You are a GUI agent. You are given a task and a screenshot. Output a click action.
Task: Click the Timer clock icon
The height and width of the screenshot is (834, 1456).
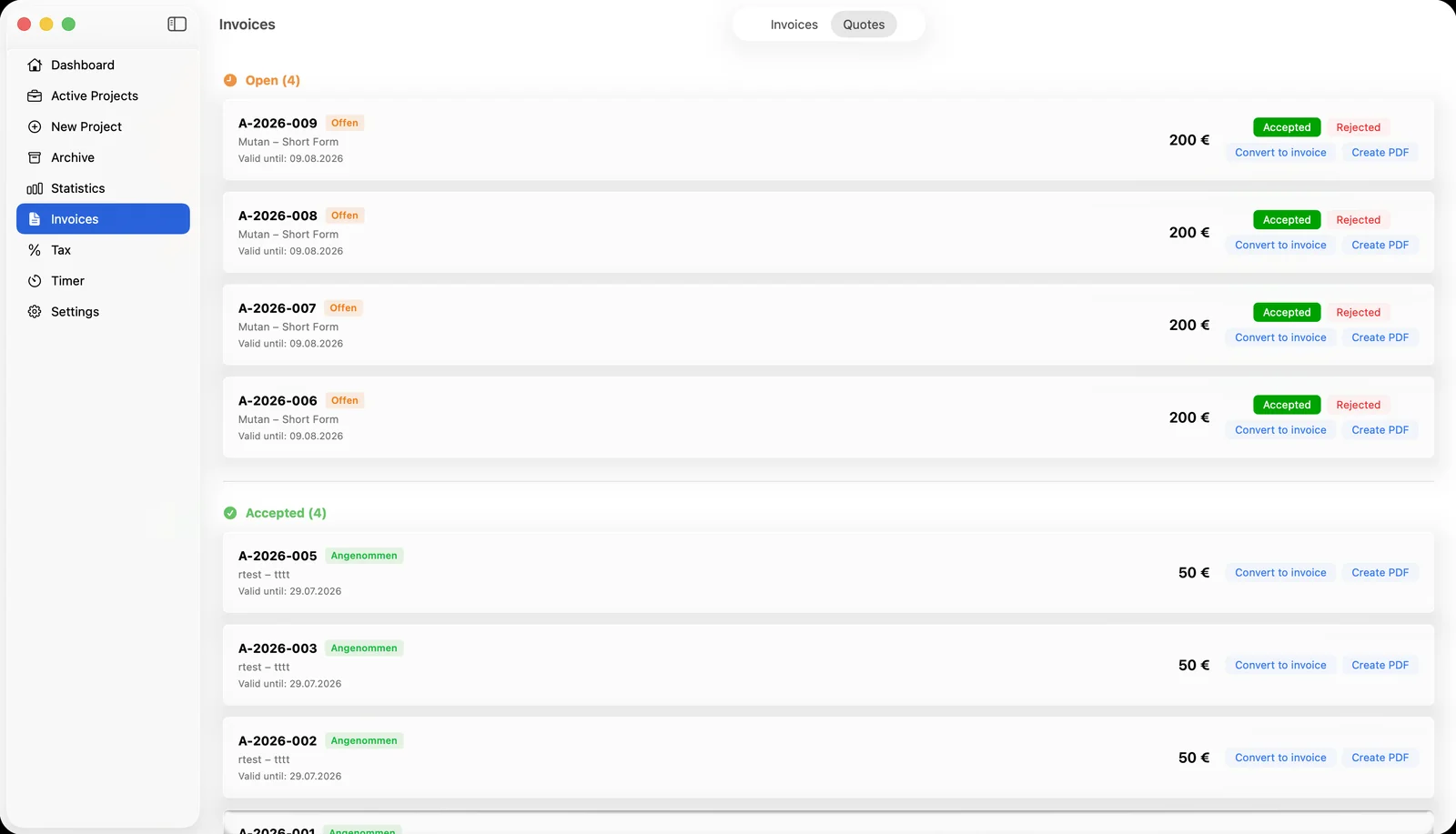pyautogui.click(x=35, y=281)
